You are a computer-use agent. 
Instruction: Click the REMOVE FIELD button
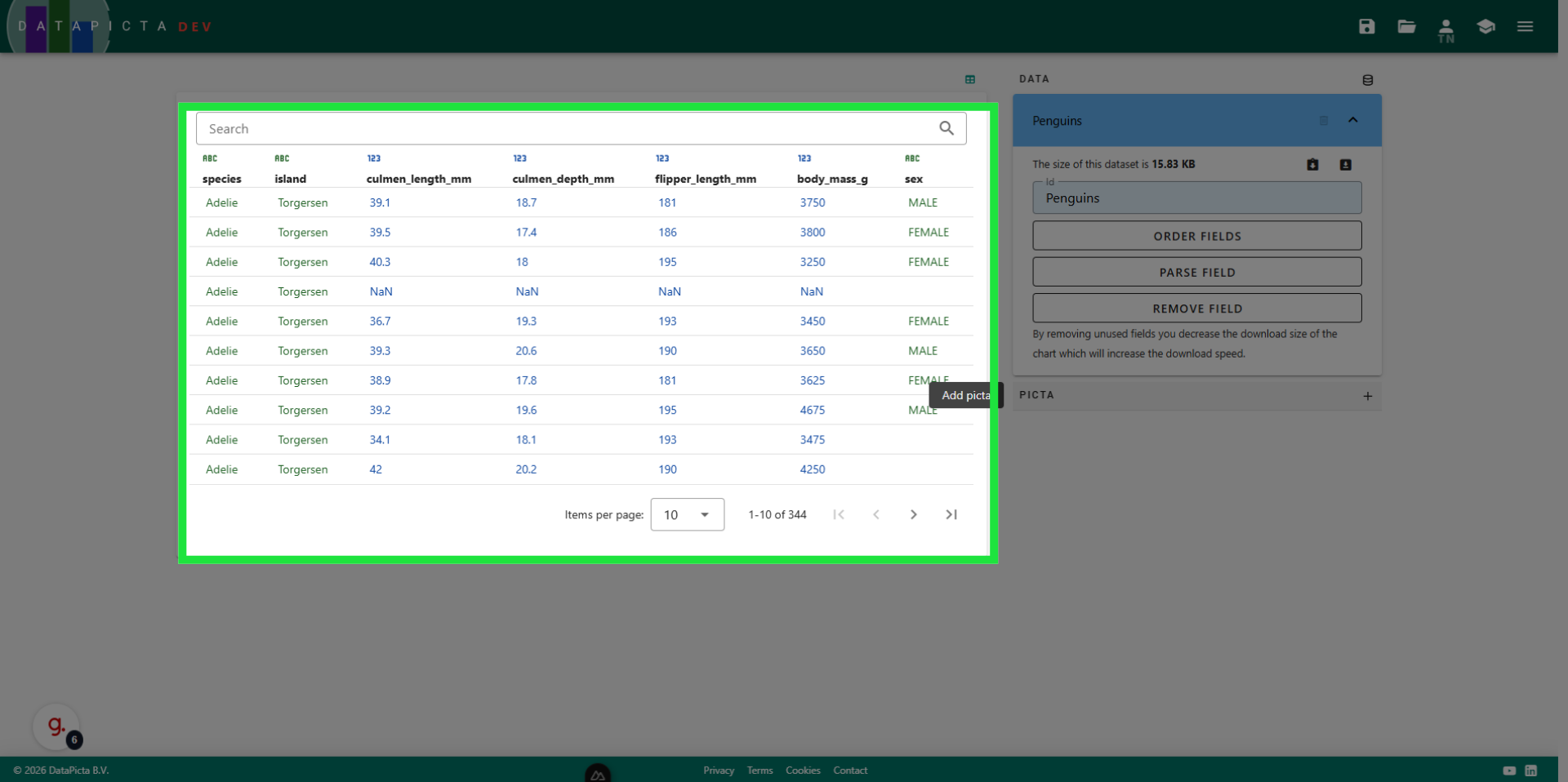[1196, 309]
